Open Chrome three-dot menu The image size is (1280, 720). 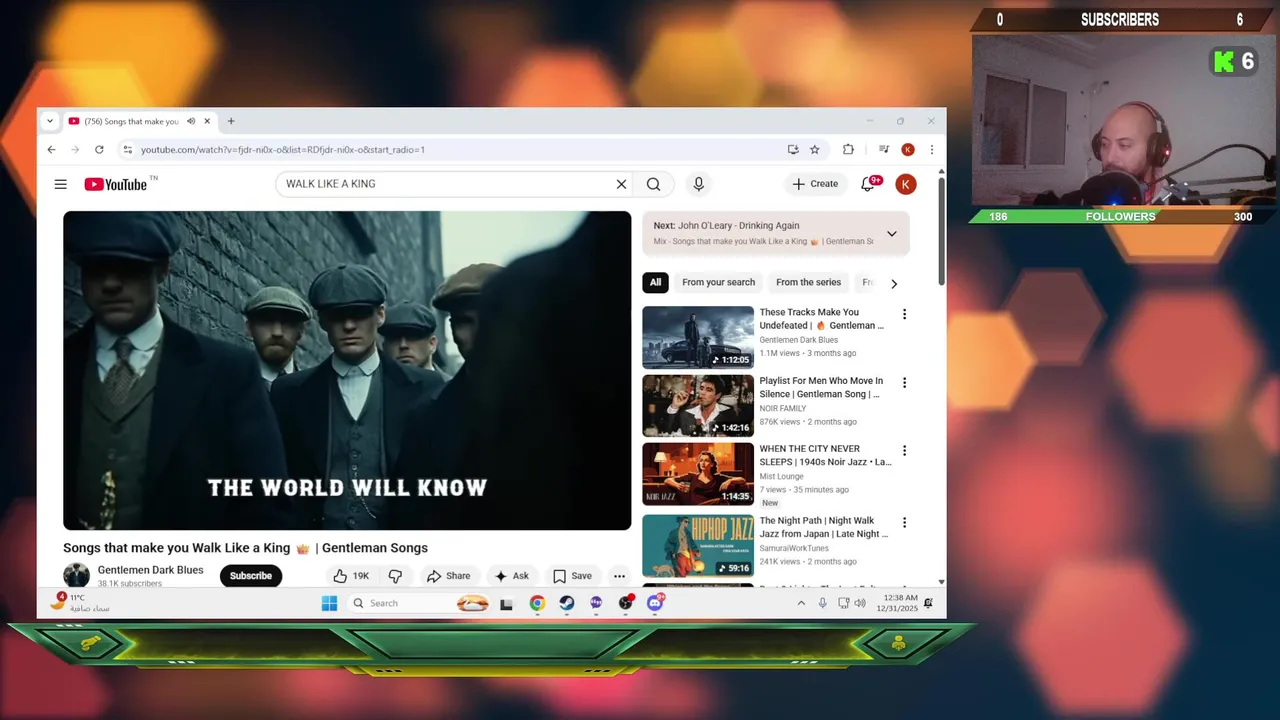click(x=932, y=150)
